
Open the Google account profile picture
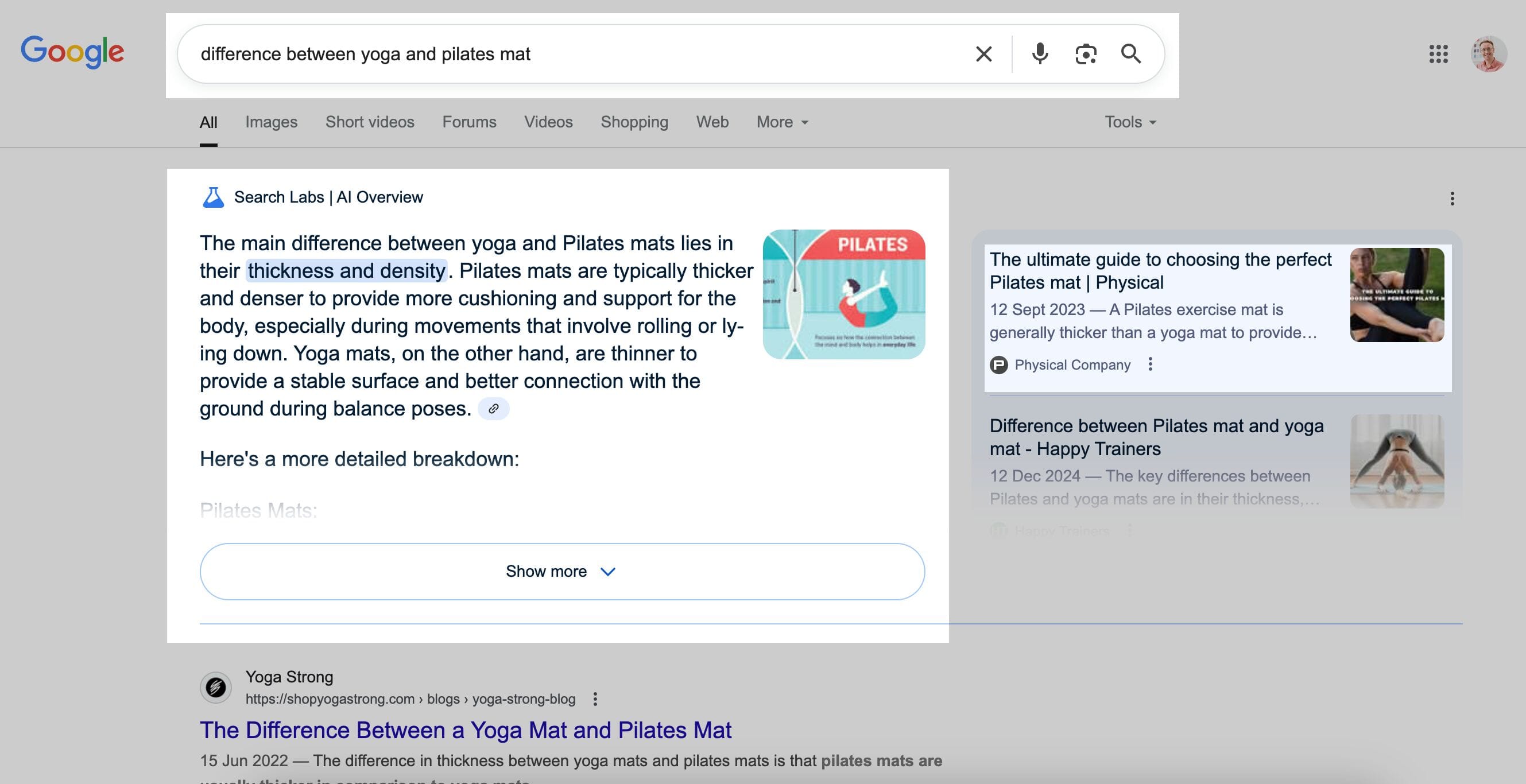(1489, 54)
